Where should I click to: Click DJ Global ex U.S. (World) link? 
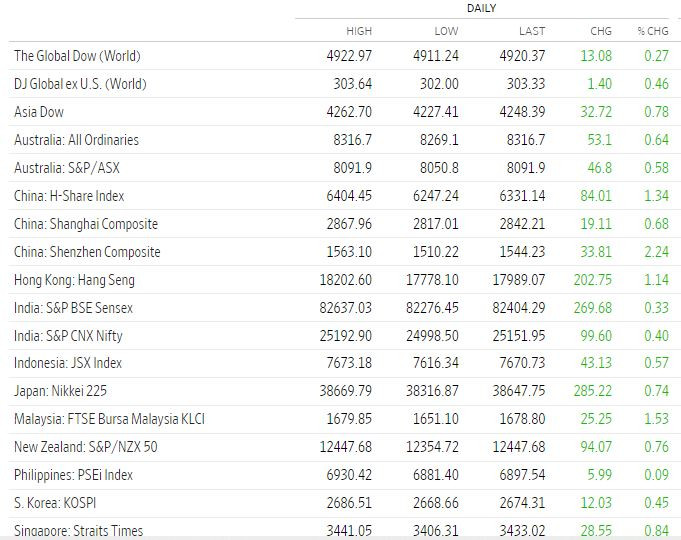pos(80,84)
